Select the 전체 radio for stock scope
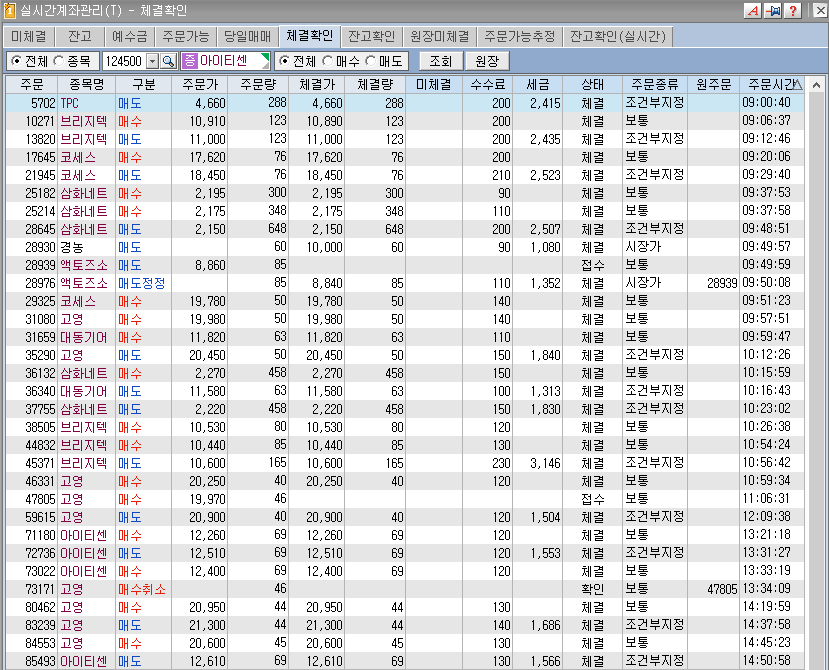Screen dimensions: 829x670 click(16, 61)
